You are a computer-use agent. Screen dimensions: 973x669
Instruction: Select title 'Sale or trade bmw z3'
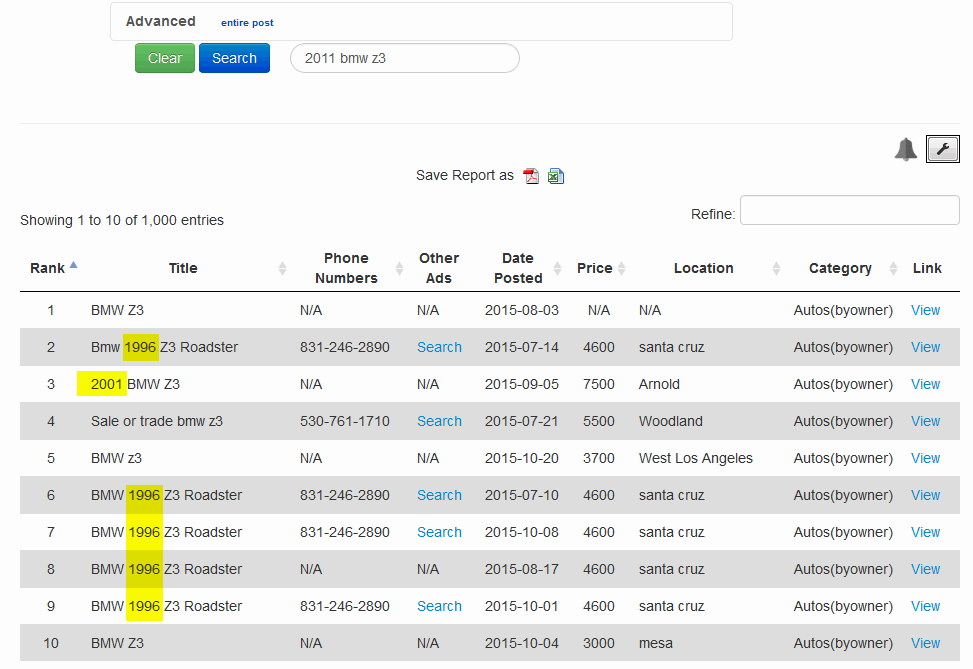click(x=157, y=421)
